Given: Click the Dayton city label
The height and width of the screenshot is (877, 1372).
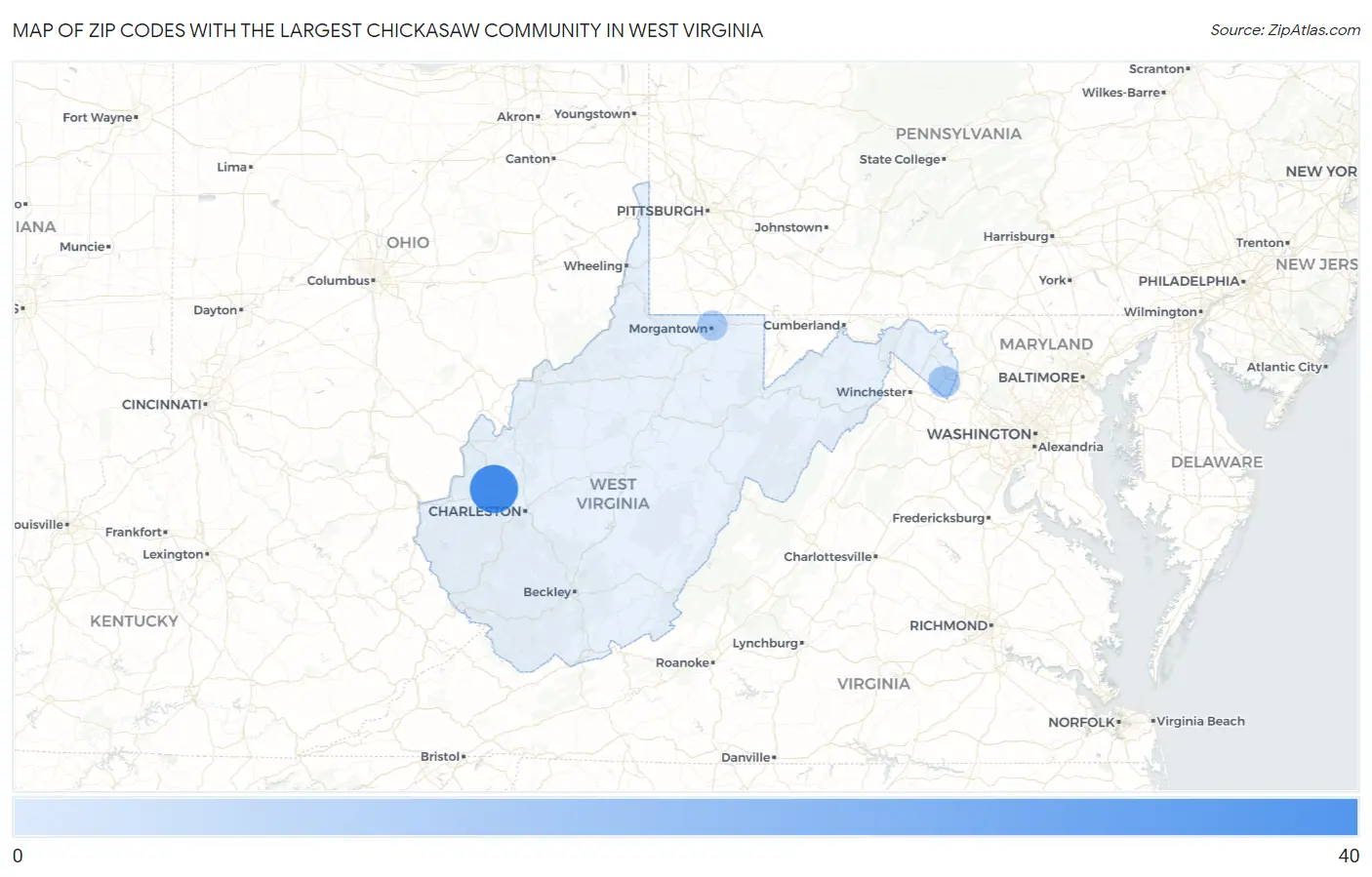Looking at the screenshot, I should click(216, 310).
